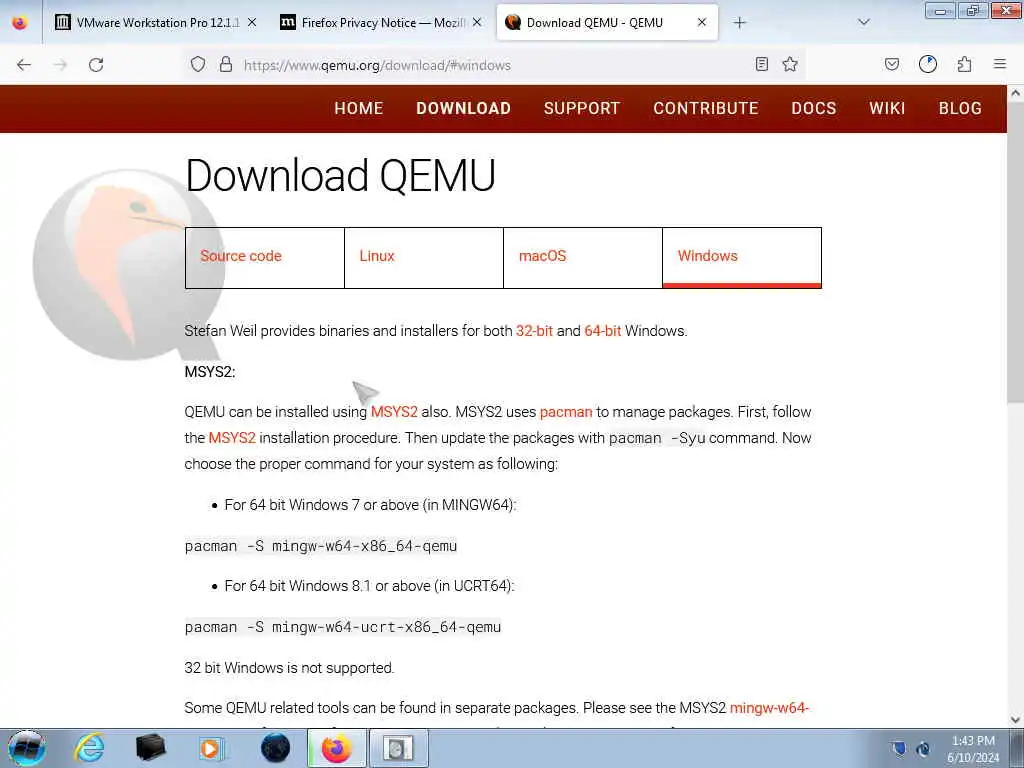Switch to the Firefox Privacy Notice tab
The width and height of the screenshot is (1024, 768).
coord(381,23)
